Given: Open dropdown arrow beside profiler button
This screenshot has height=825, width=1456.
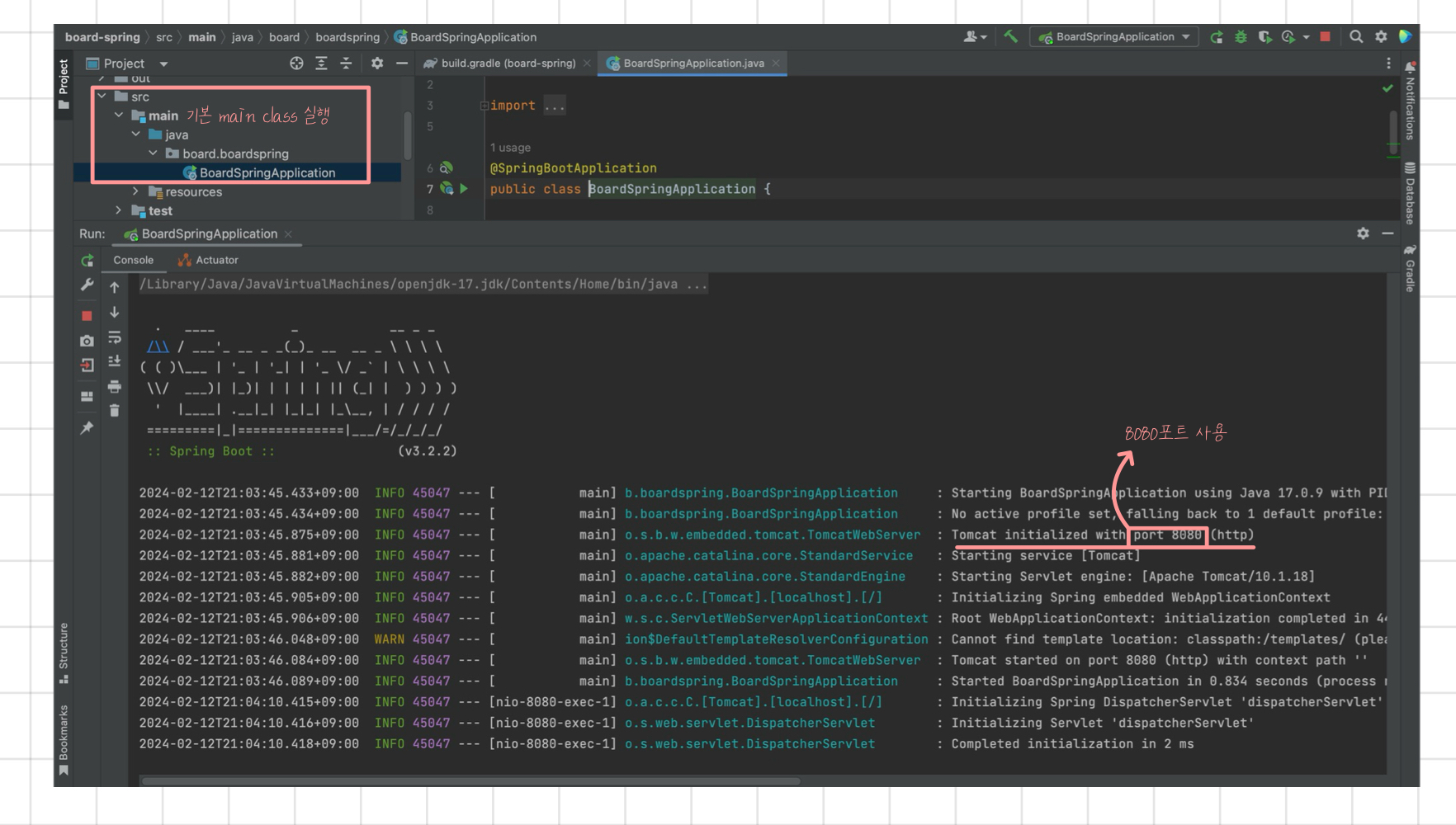Looking at the screenshot, I should 1306,37.
